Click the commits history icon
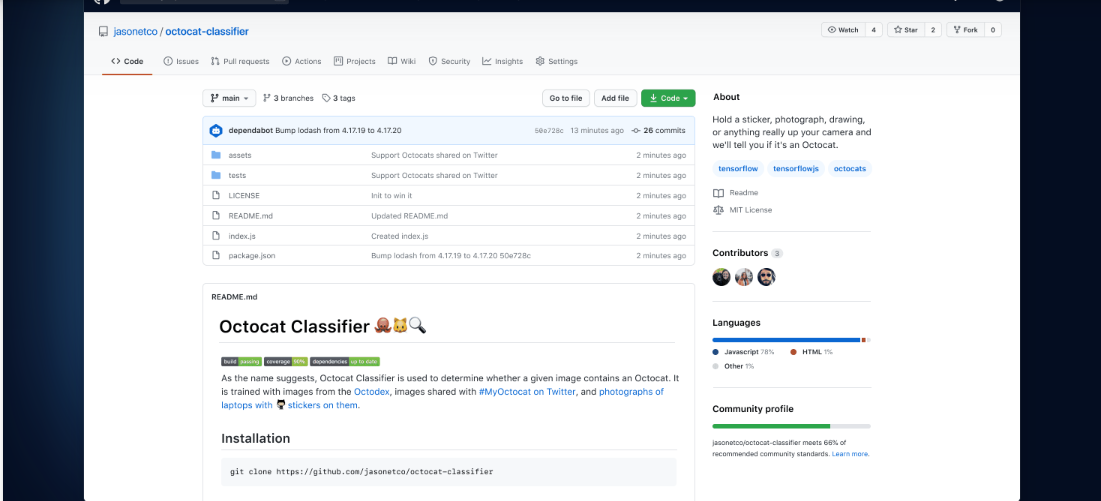Image resolution: width=1101 pixels, height=501 pixels. click(636, 131)
